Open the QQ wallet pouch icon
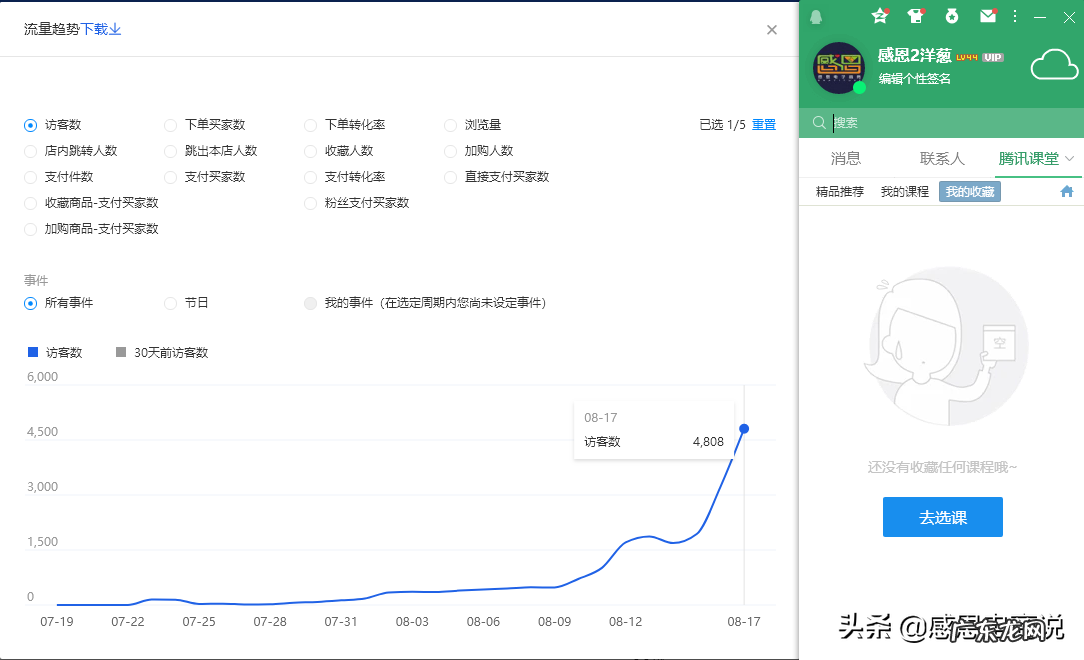The height and width of the screenshot is (660, 1084). 952,16
